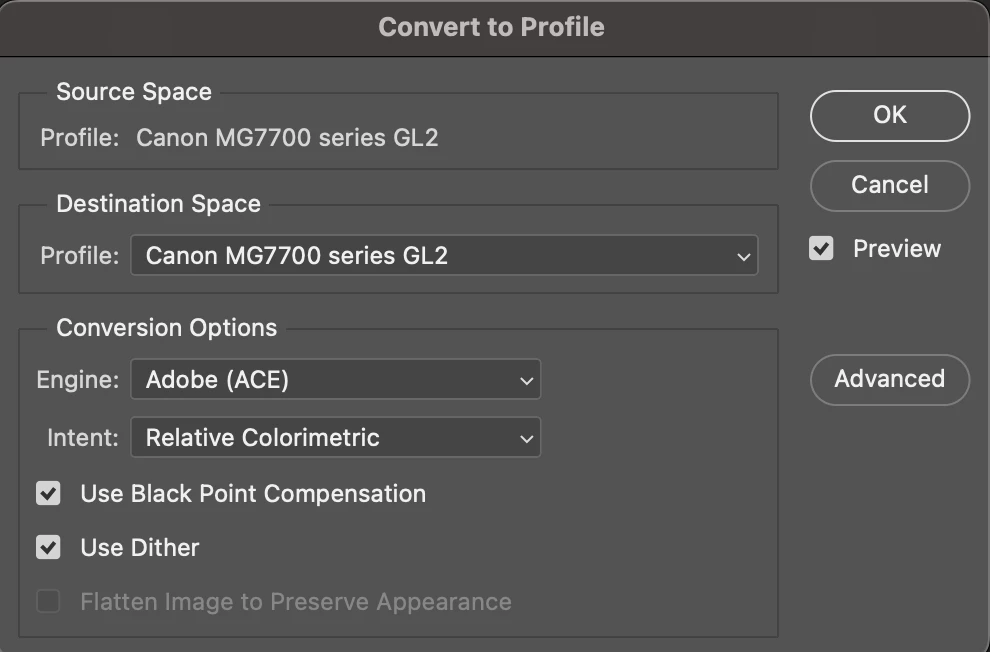Click the Preview label text
This screenshot has height=652, width=990.
click(896, 249)
